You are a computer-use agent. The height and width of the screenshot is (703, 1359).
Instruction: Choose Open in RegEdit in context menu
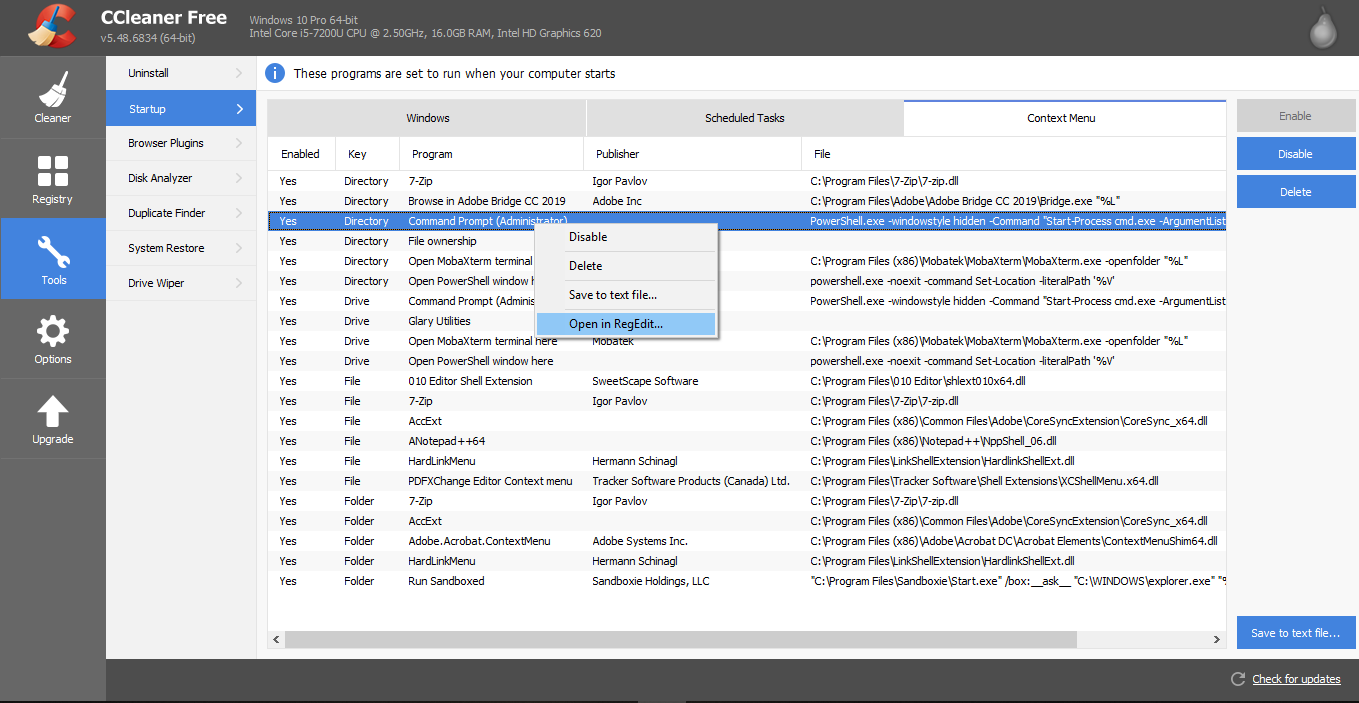tap(626, 324)
